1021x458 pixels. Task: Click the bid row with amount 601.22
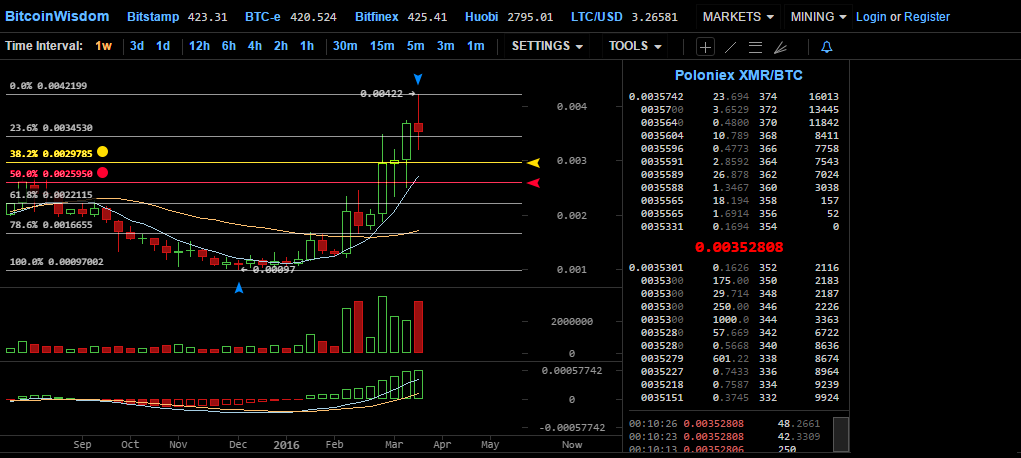click(x=734, y=358)
